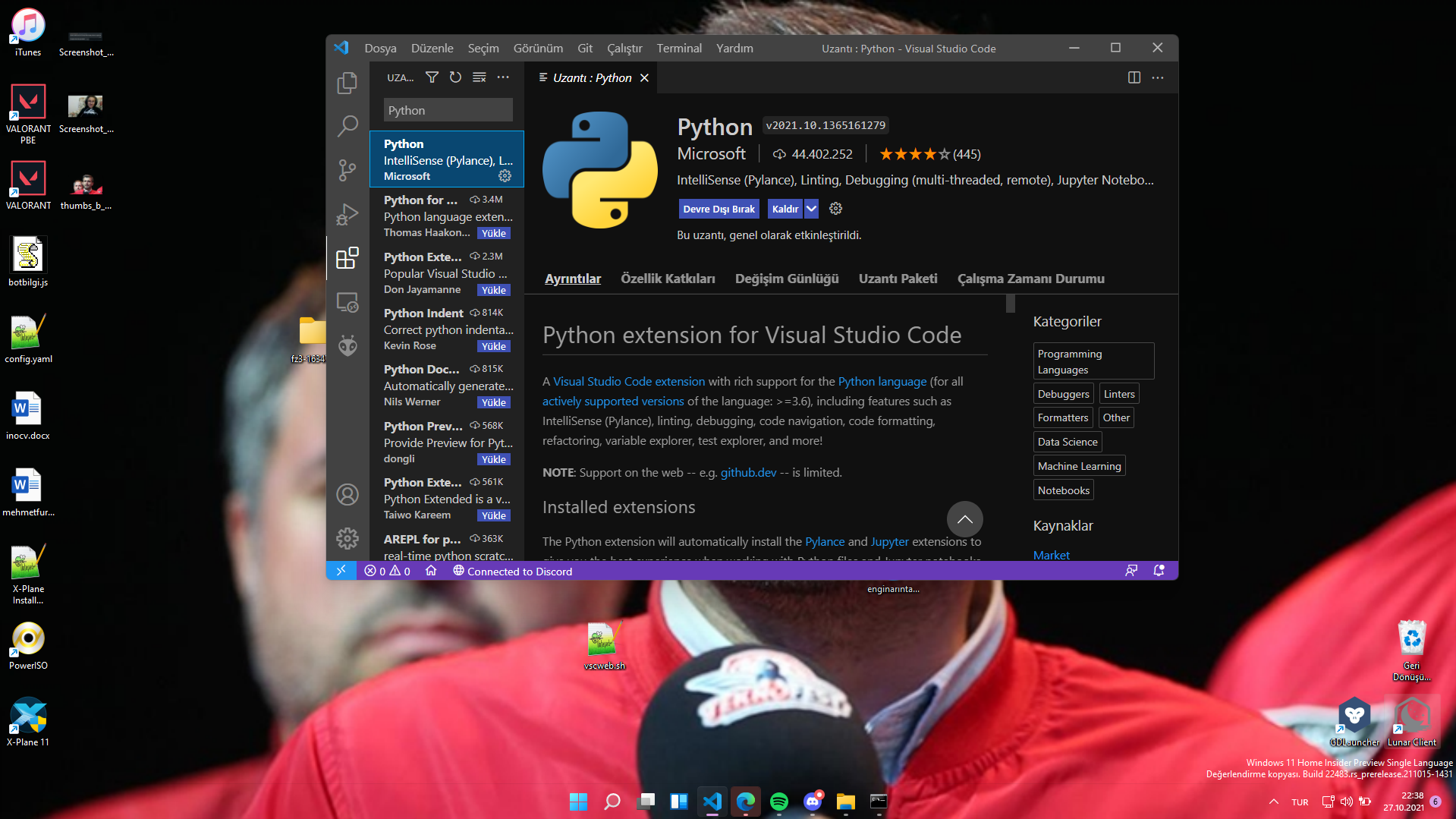Screen dimensions: 1456x819
Task: Open Spotify from the taskbar
Action: pos(779,802)
